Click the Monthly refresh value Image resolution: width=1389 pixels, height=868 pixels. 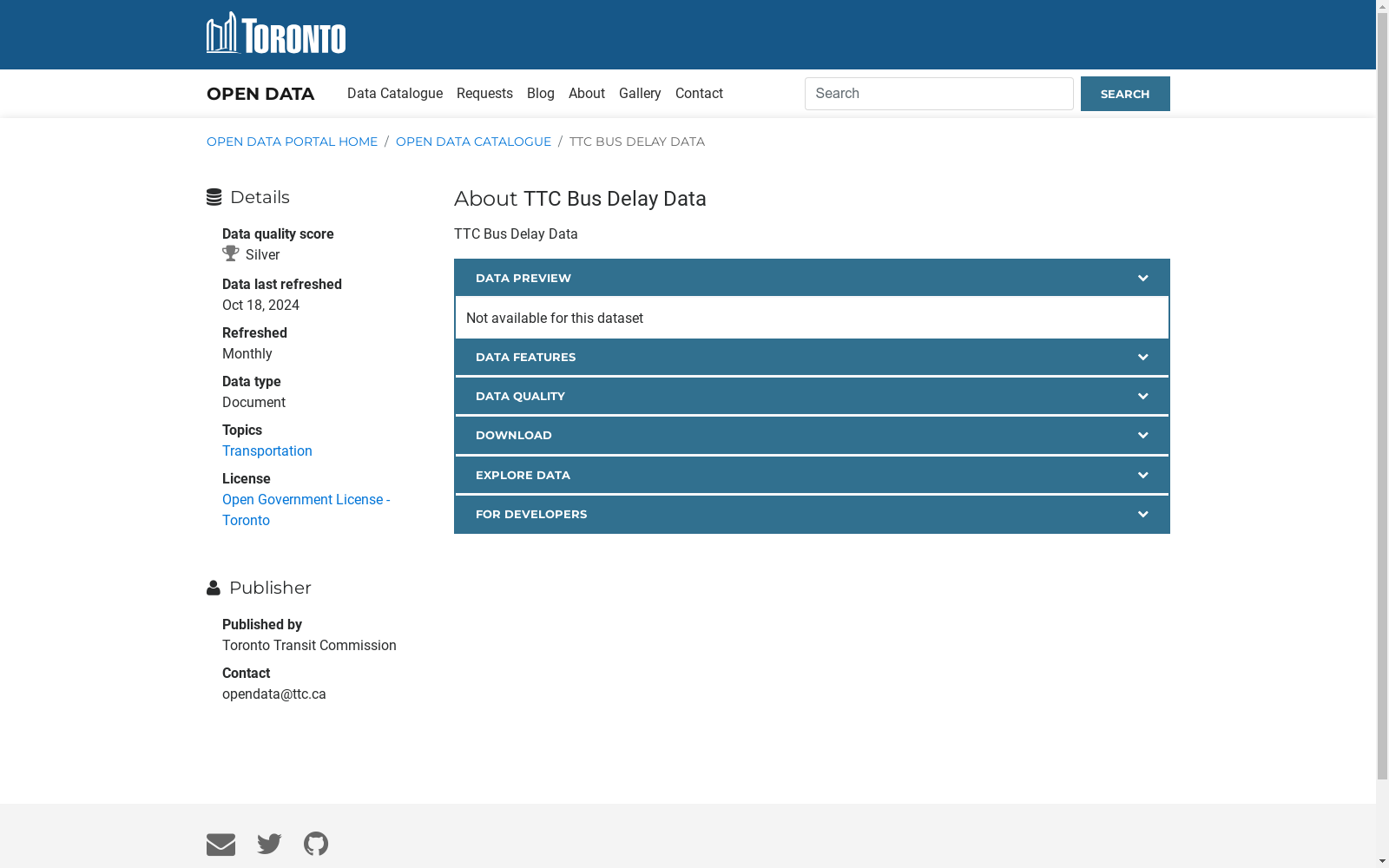[x=247, y=354]
